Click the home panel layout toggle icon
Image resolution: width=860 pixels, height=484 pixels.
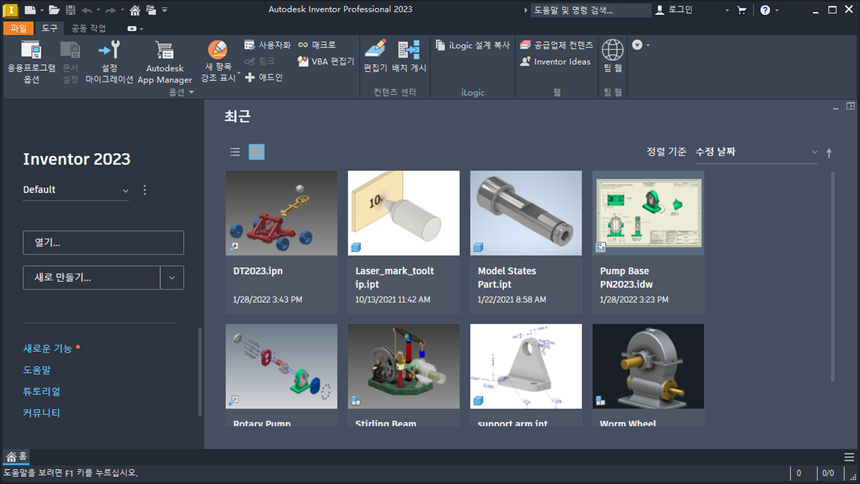[850, 106]
